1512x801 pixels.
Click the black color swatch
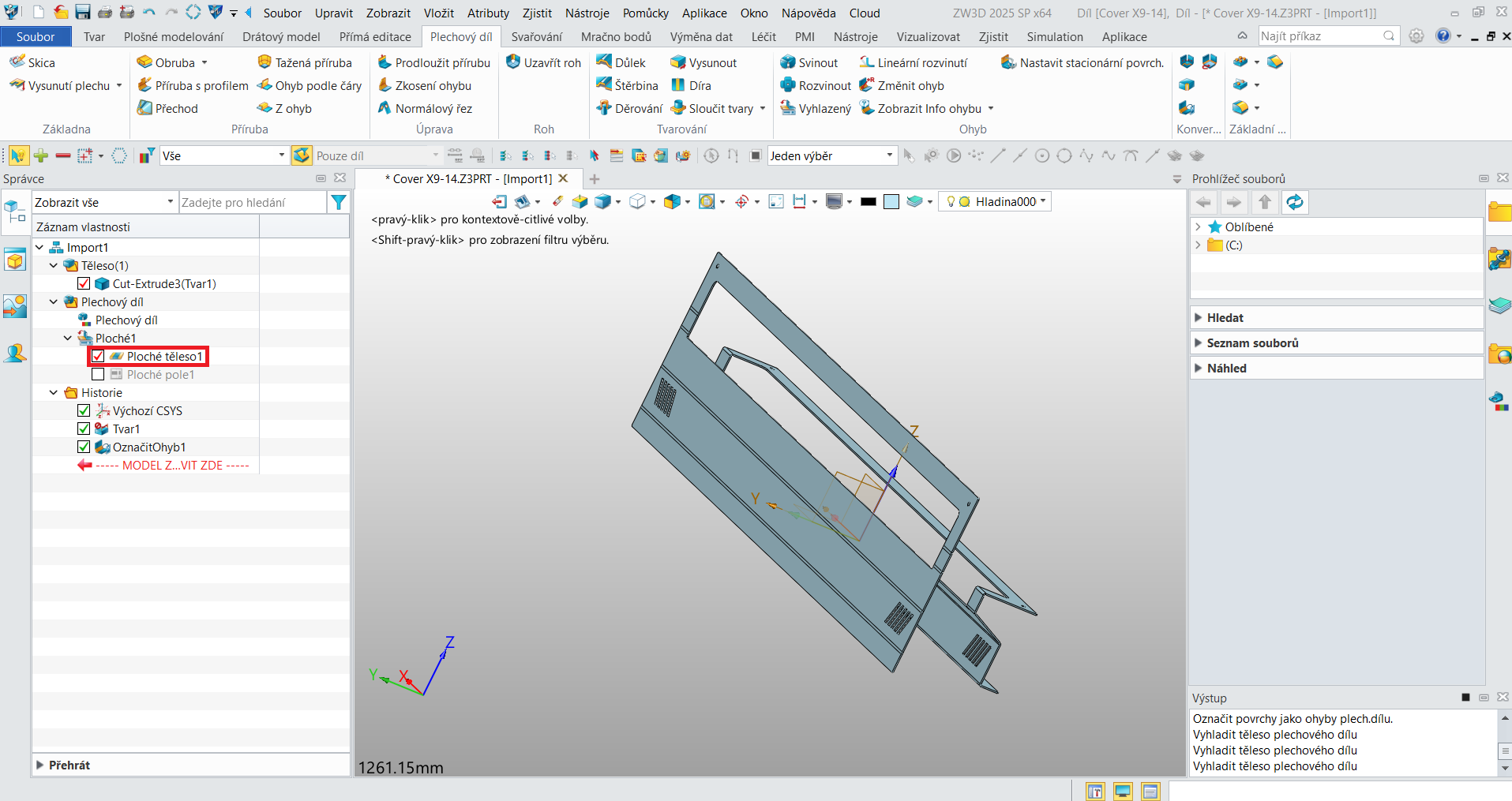869,202
